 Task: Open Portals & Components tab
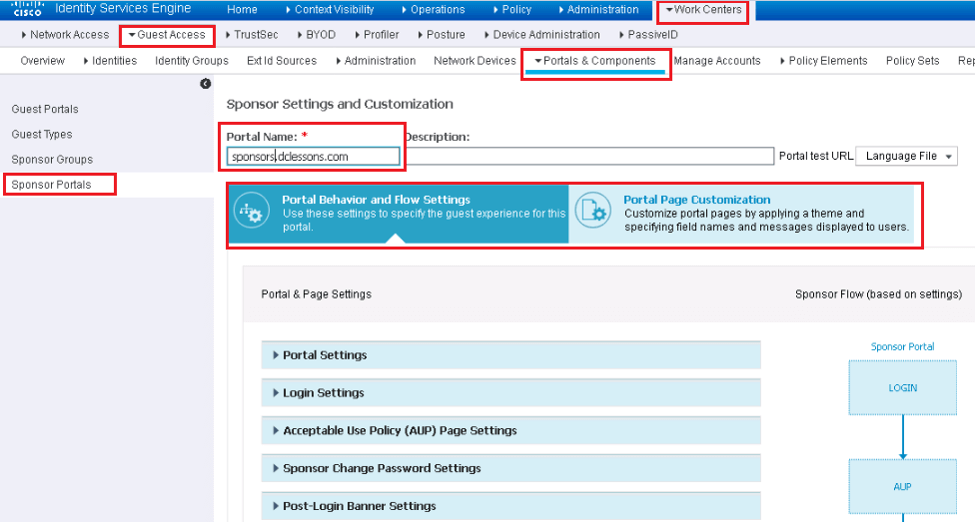[x=595, y=61]
